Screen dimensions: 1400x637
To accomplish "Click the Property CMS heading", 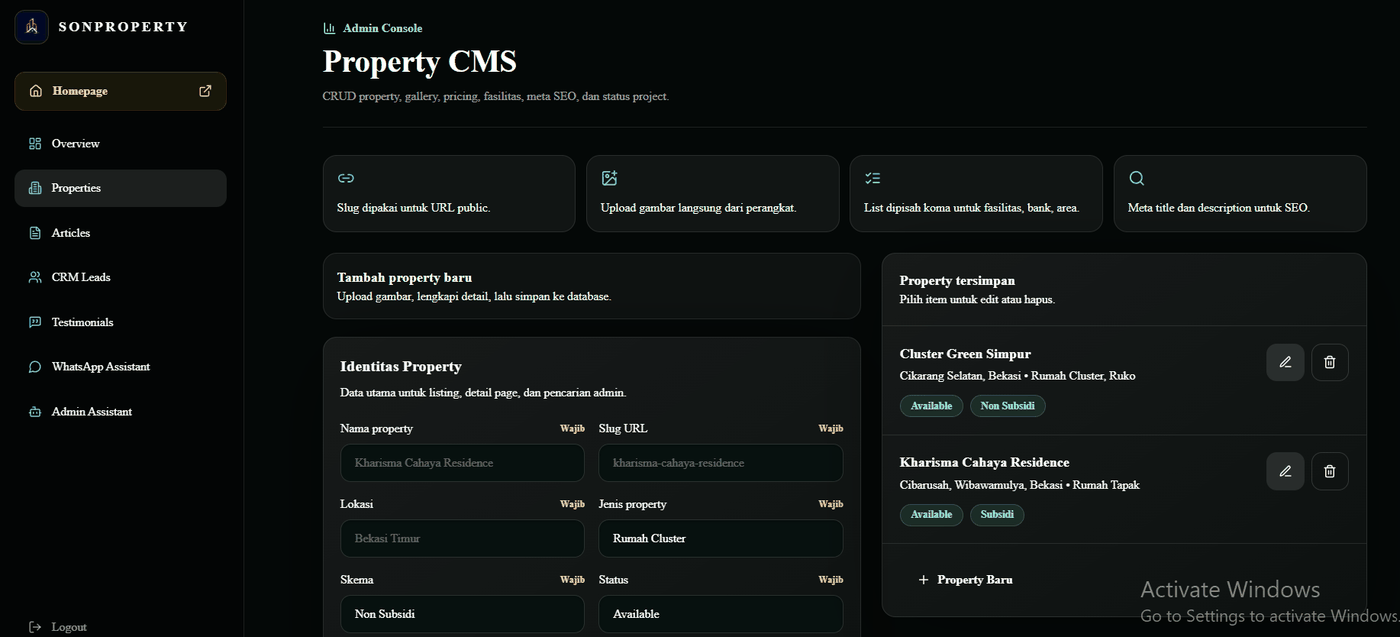I will coord(419,62).
